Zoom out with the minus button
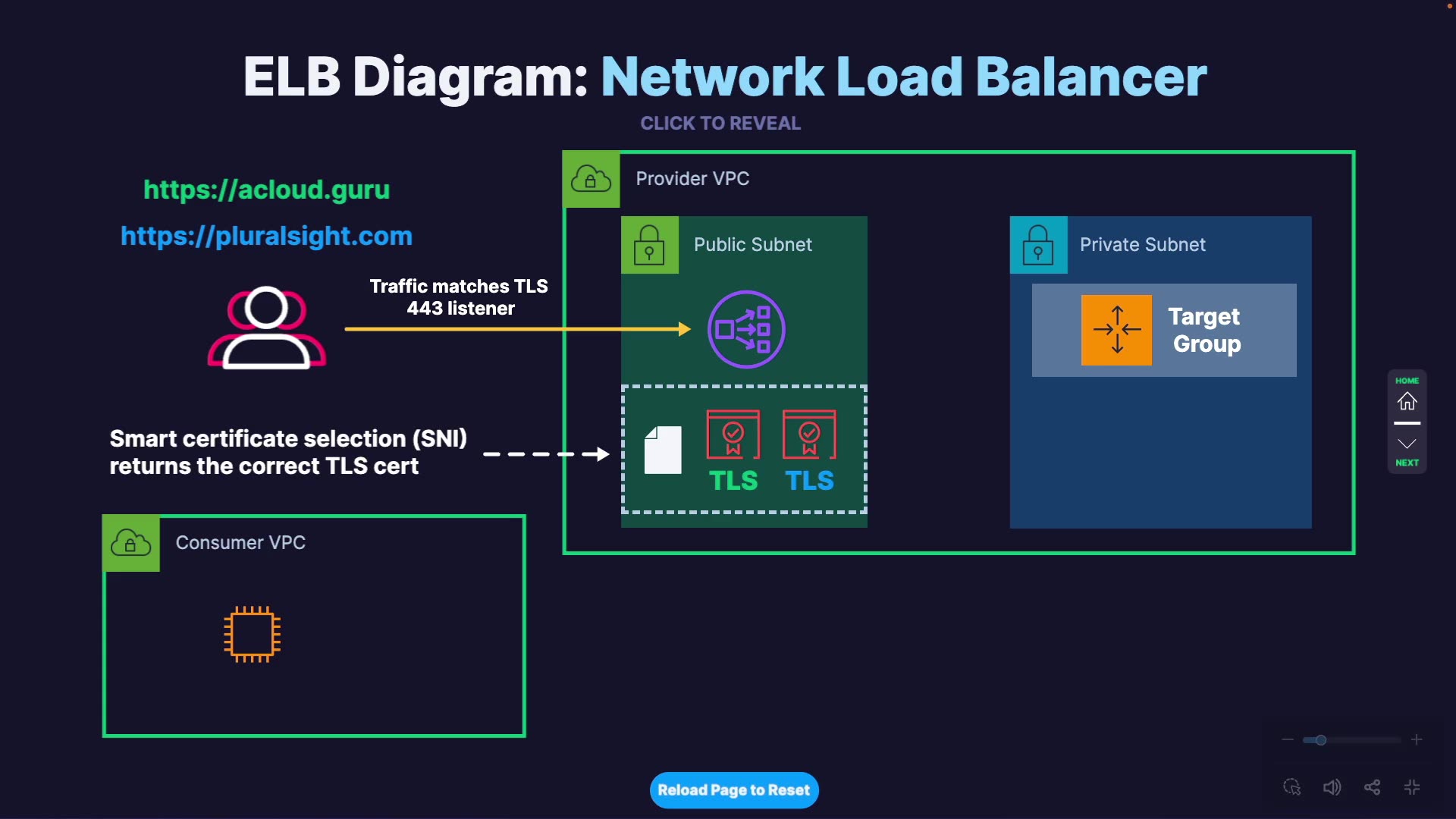The width and height of the screenshot is (1456, 819). point(1287,739)
